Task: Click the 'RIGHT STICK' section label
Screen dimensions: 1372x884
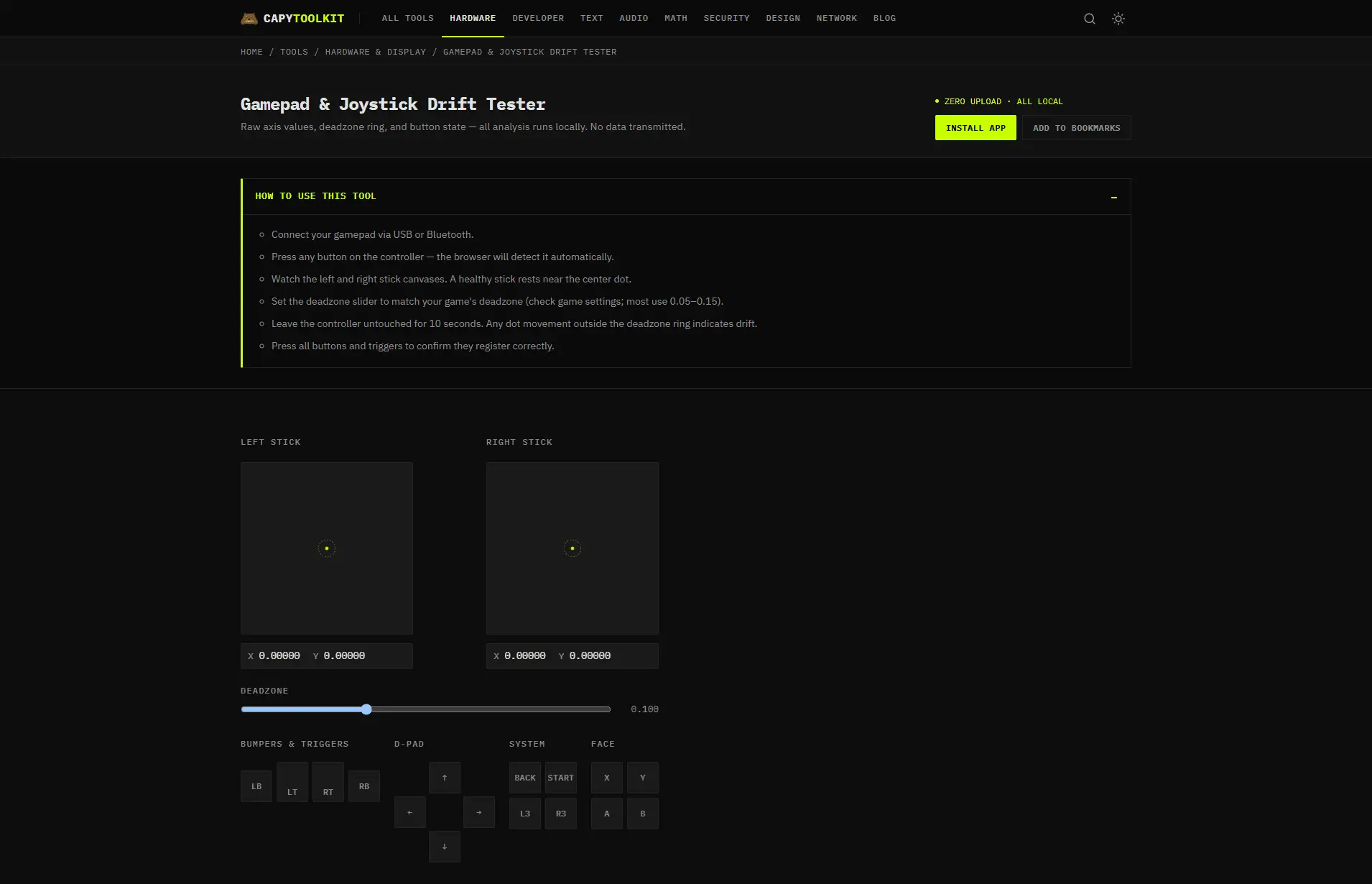Action: point(519,442)
